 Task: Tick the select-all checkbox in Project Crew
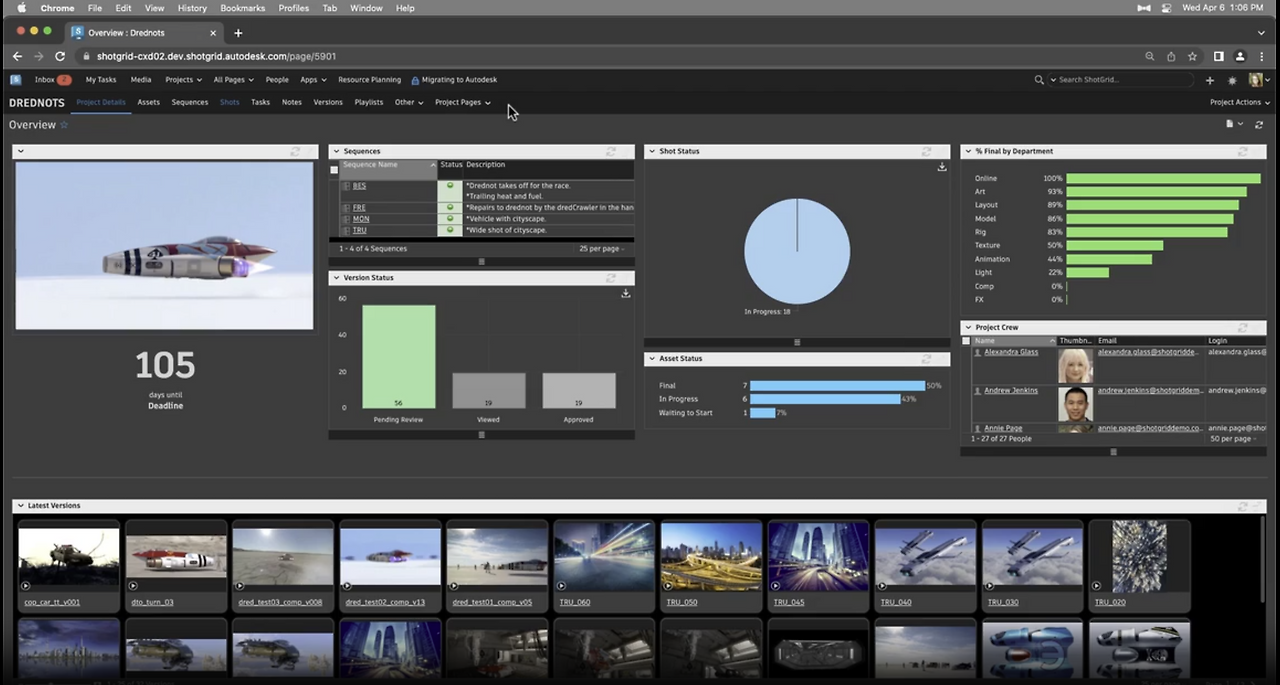[x=966, y=341]
